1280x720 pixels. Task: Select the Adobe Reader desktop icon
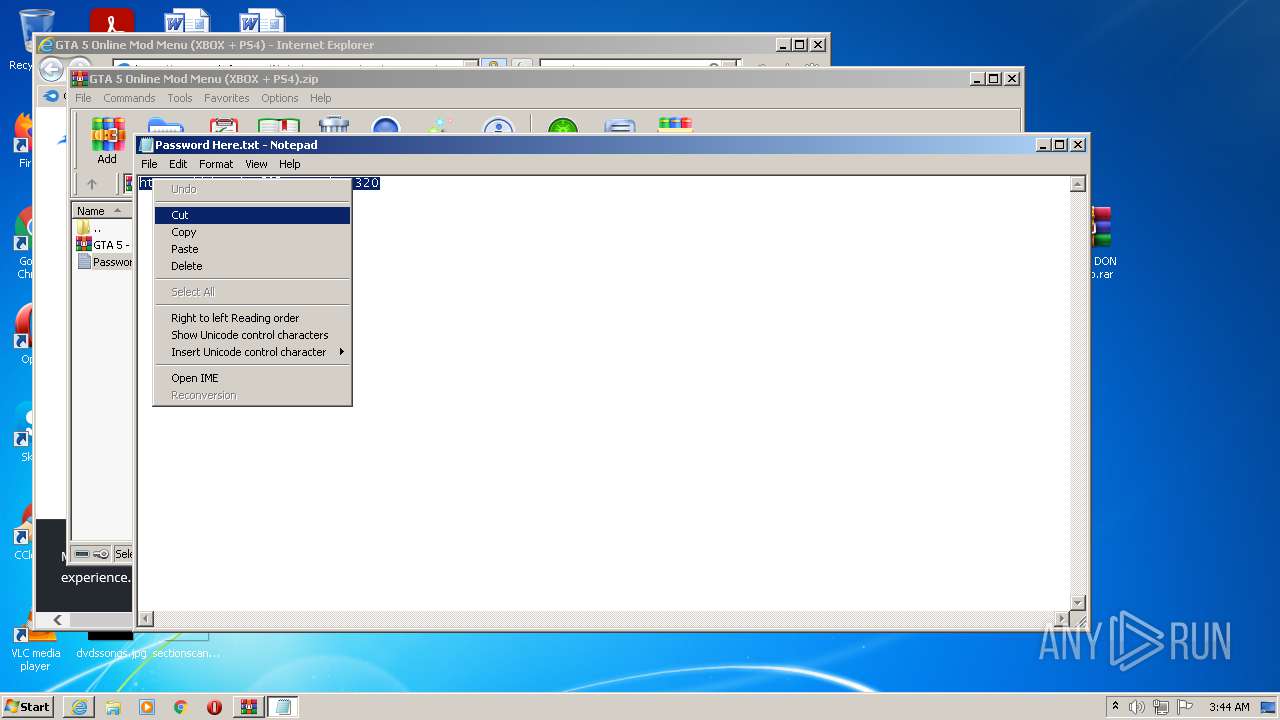click(x=112, y=22)
